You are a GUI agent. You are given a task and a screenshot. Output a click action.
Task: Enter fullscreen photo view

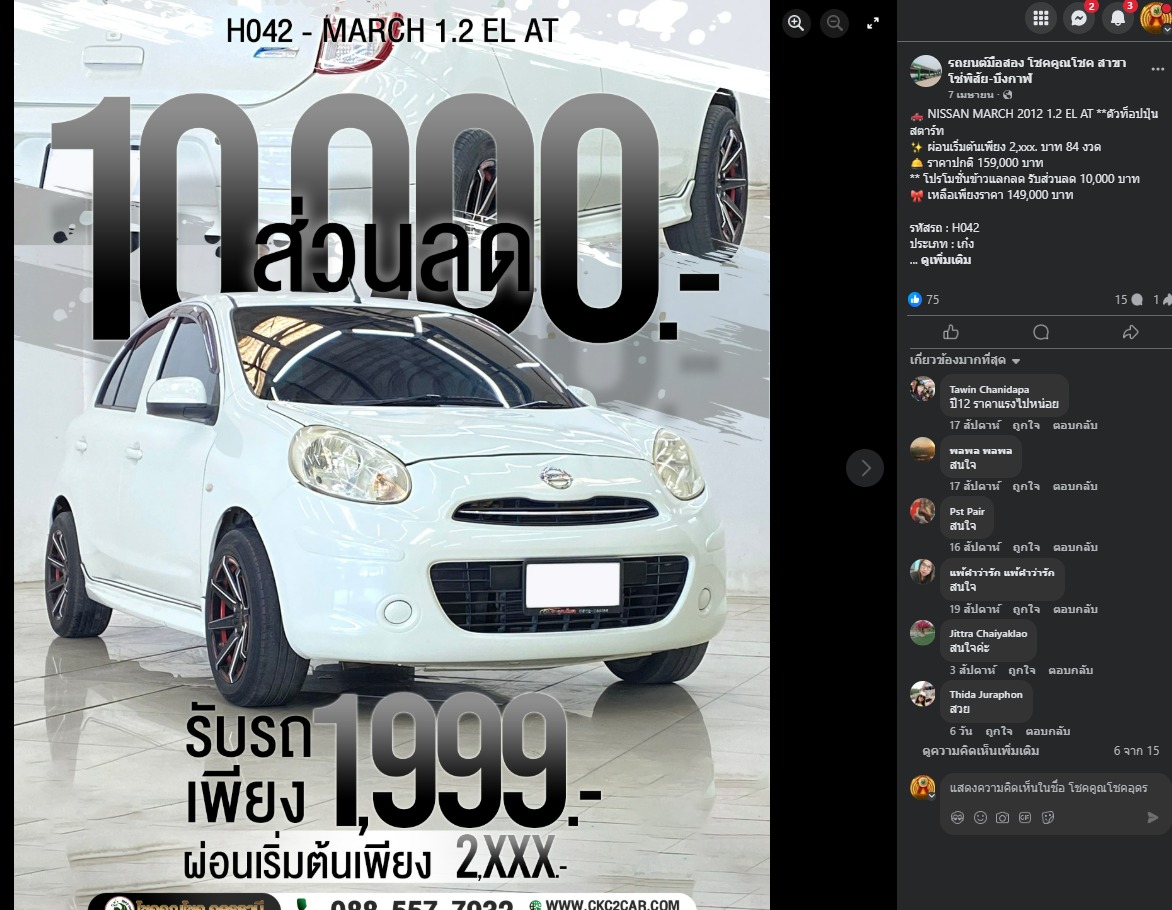point(872,23)
